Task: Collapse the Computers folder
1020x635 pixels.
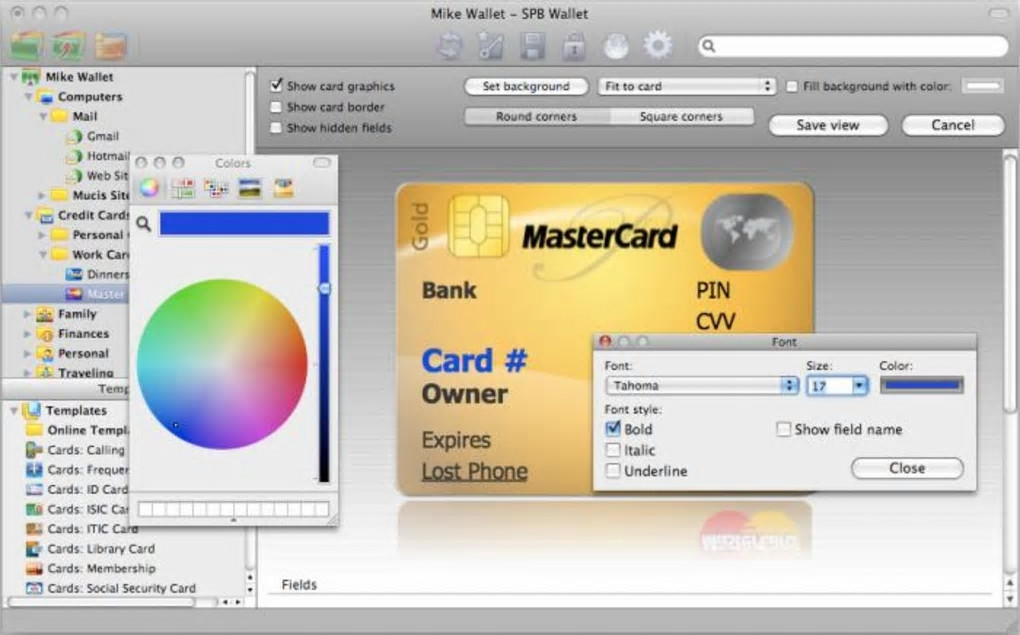Action: click(x=29, y=96)
